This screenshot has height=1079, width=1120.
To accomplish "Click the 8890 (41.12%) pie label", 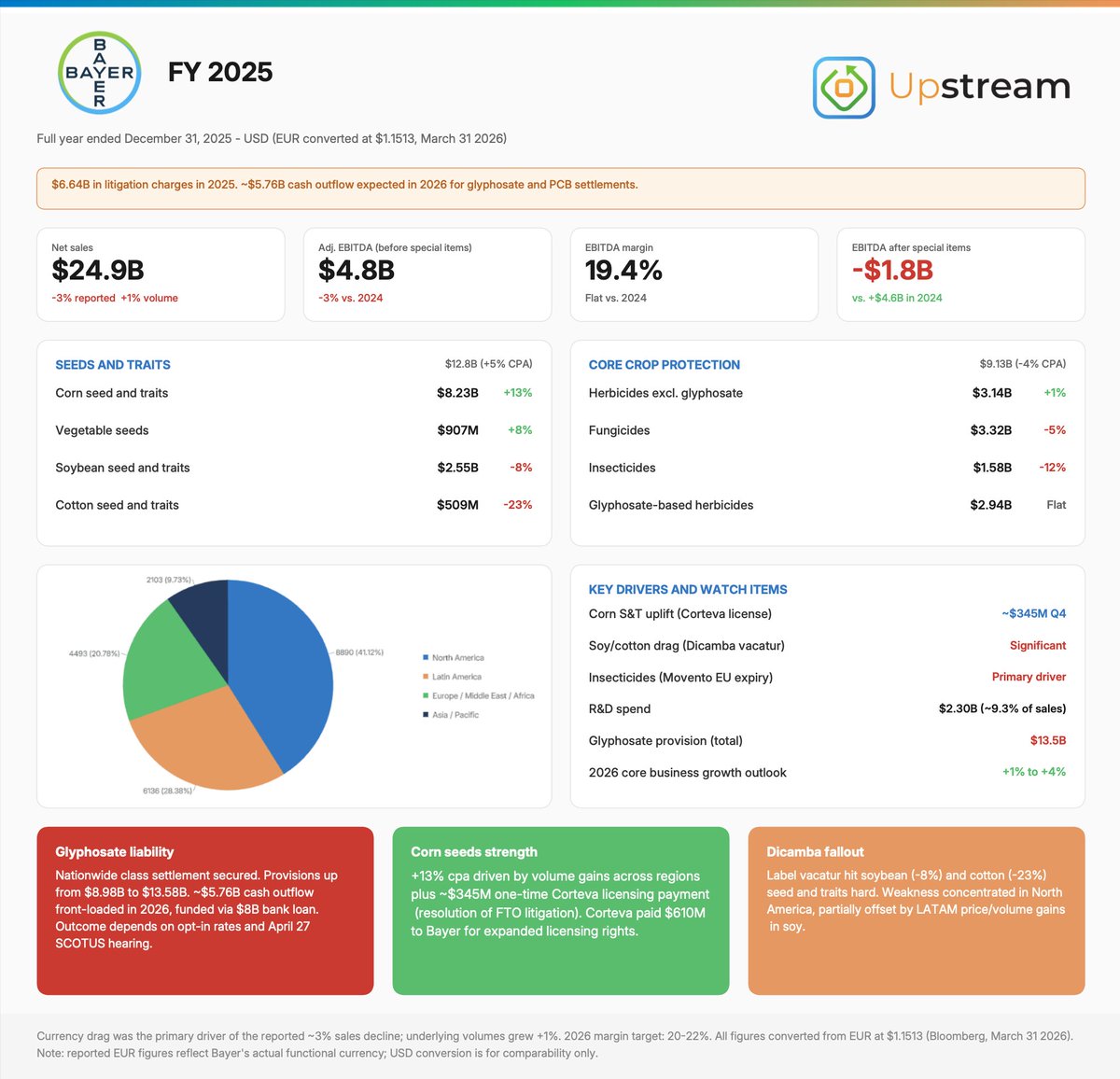I will (359, 652).
